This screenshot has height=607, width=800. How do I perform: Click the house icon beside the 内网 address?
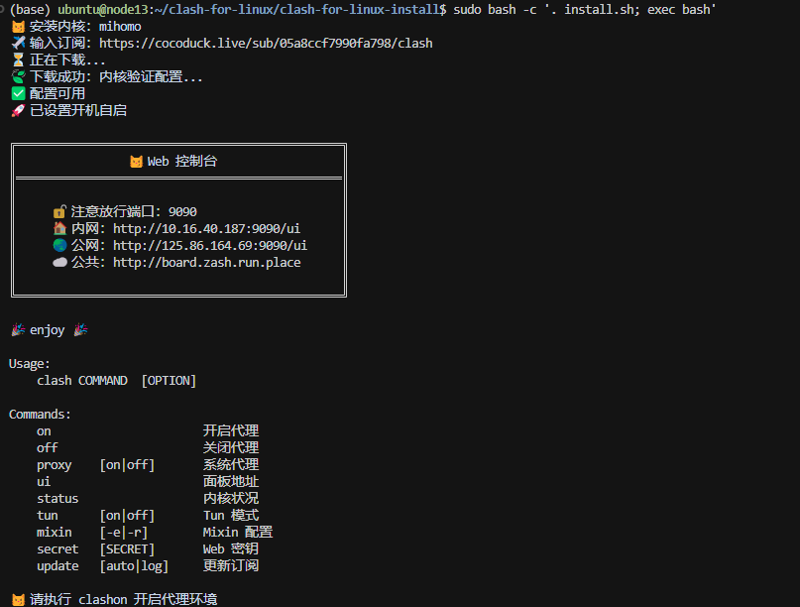[58, 228]
